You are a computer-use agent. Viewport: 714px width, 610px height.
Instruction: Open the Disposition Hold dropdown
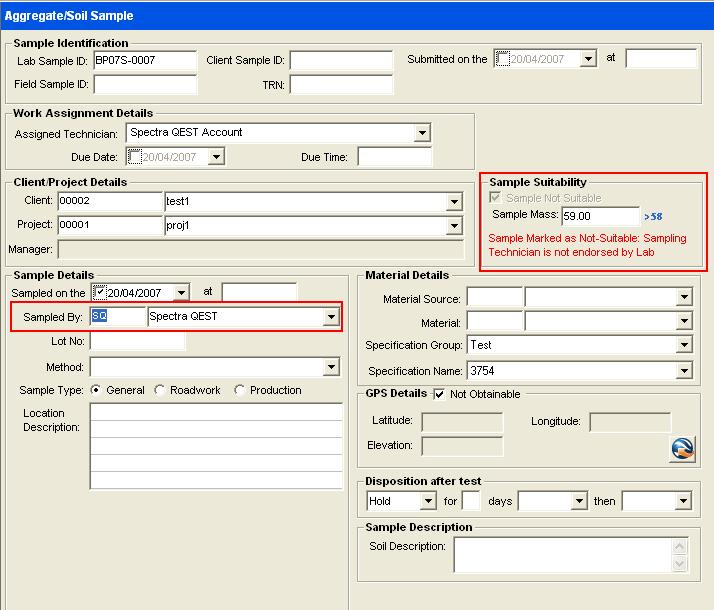(428, 501)
